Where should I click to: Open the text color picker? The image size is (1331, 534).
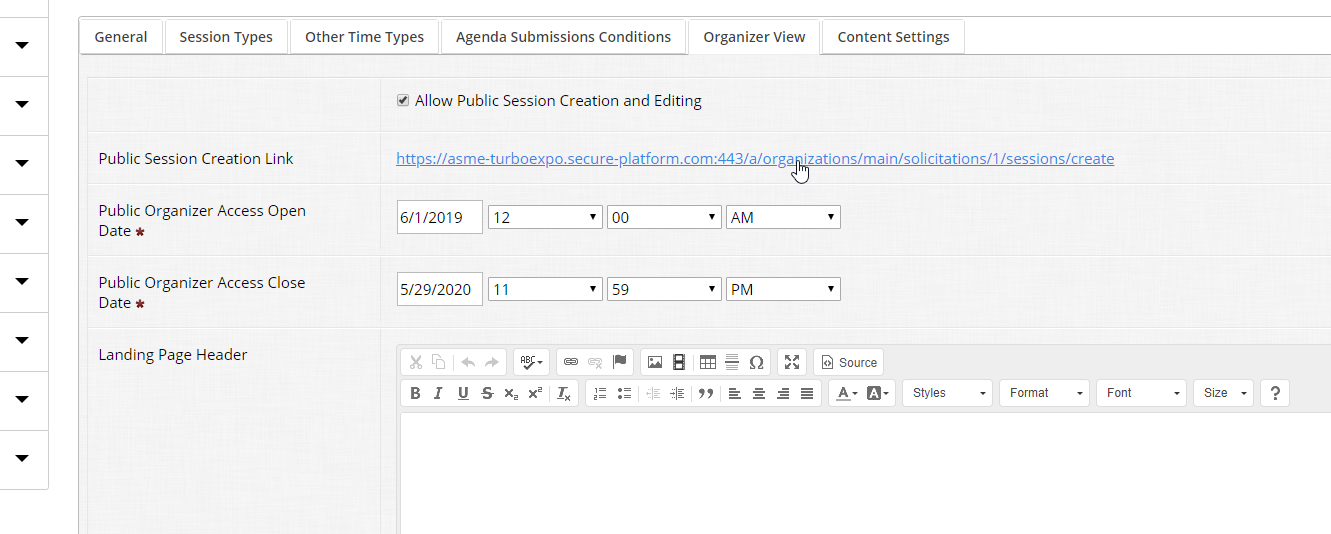point(846,394)
